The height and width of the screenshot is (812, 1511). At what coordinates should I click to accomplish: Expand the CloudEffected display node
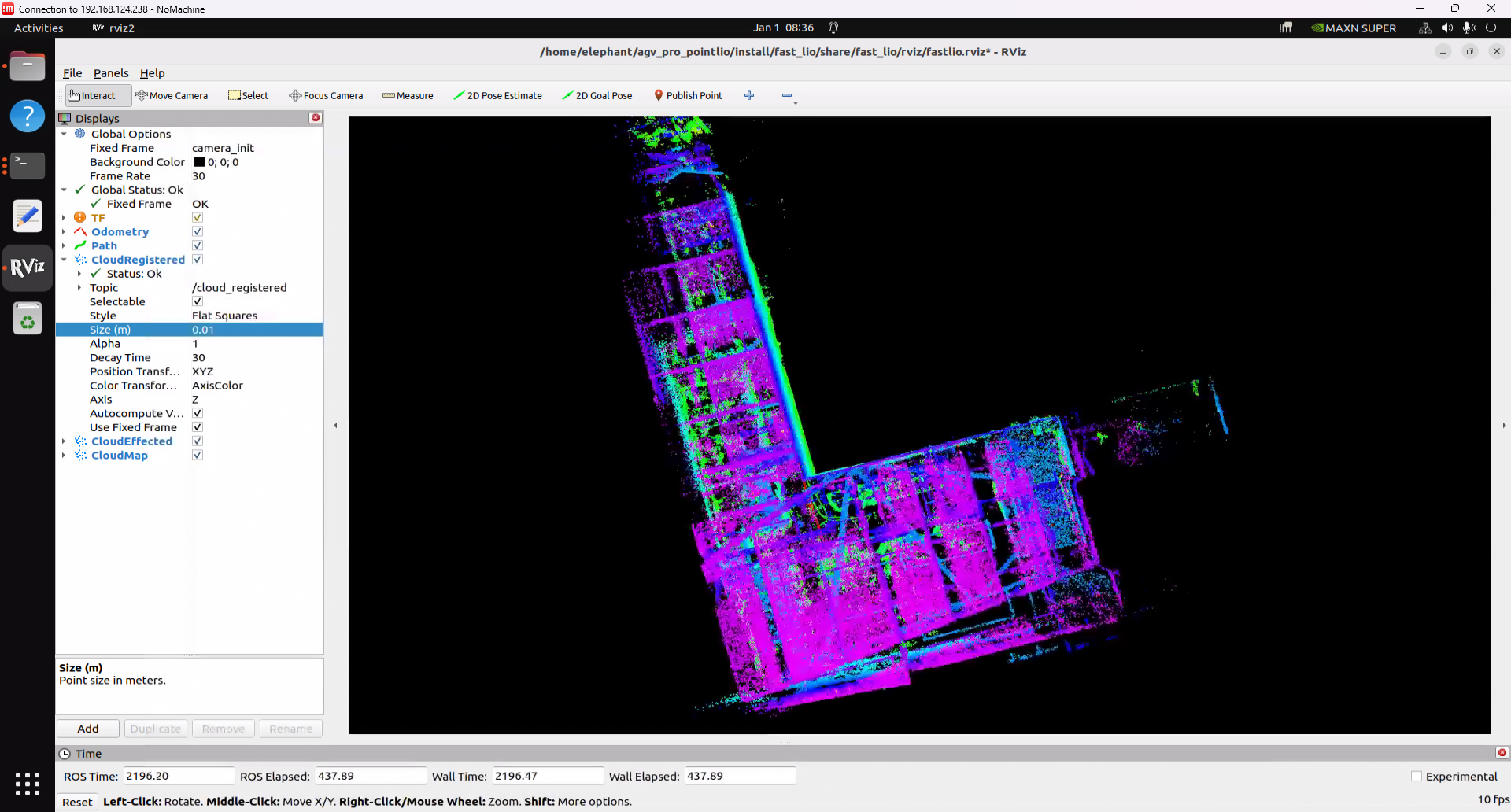tap(64, 441)
